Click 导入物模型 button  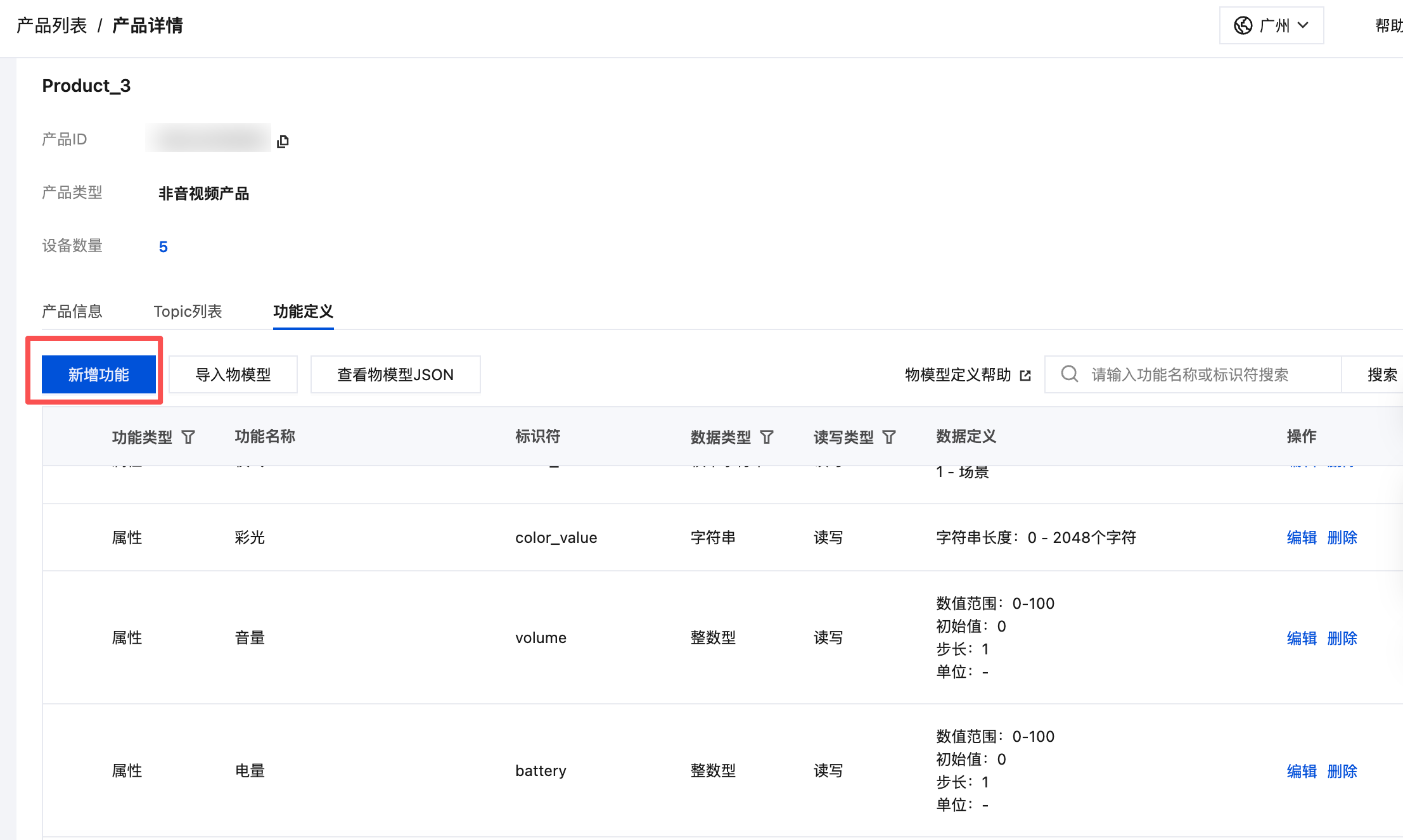click(x=233, y=374)
